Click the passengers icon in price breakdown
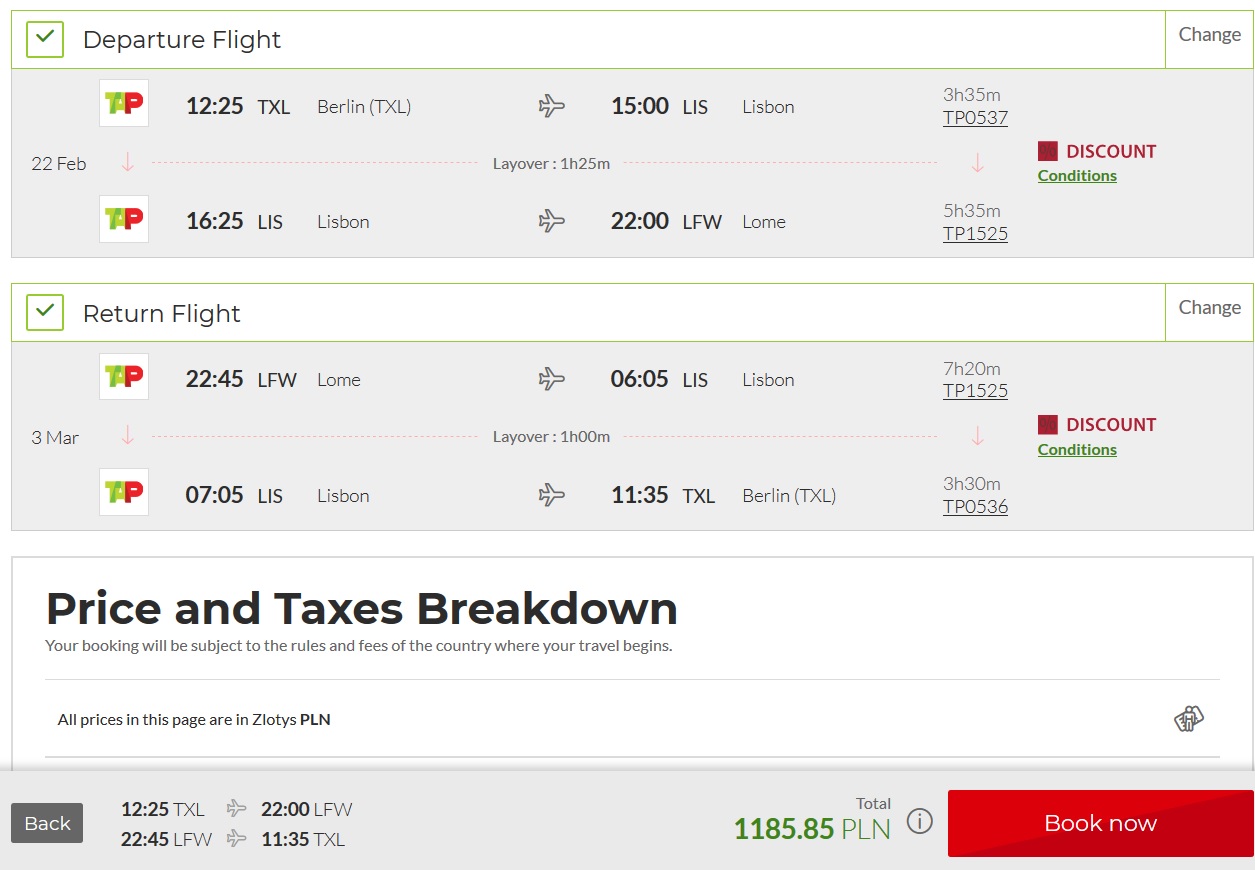The width and height of the screenshot is (1255, 870). coord(1188,718)
